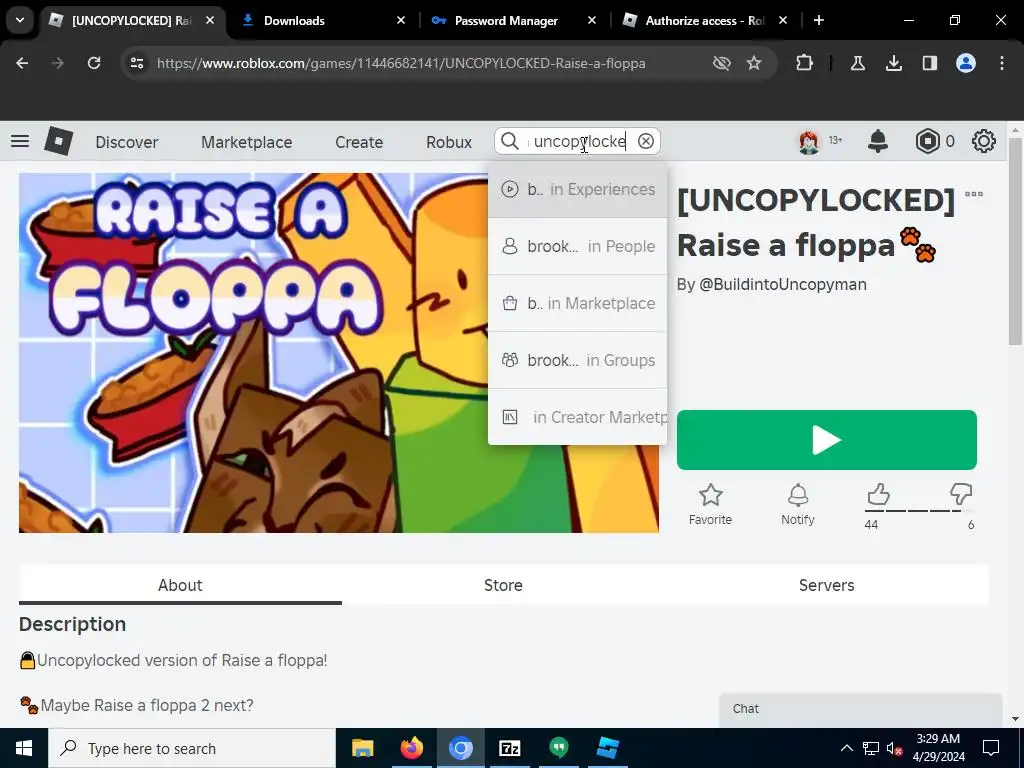The image size is (1024, 768).
Task: Switch to the Store tab
Action: (503, 585)
